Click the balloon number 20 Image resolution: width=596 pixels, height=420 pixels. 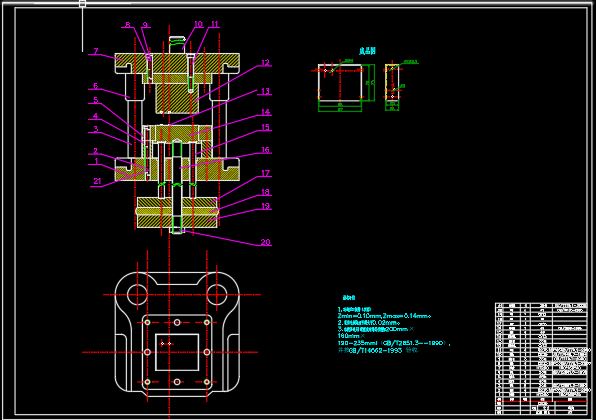[x=265, y=242]
